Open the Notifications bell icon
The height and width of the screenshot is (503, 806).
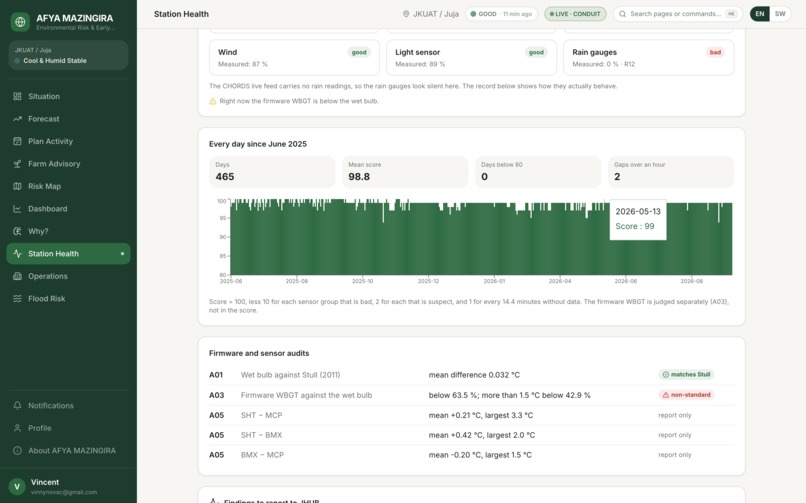tap(17, 405)
